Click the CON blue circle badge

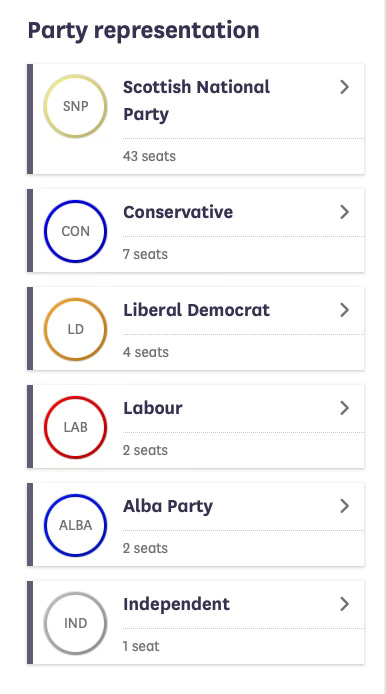point(75,231)
